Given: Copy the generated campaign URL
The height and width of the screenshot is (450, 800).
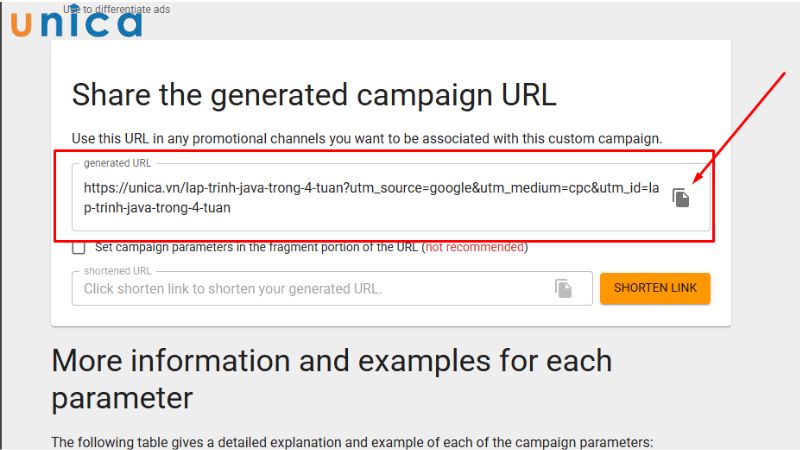Looking at the screenshot, I should [x=681, y=198].
